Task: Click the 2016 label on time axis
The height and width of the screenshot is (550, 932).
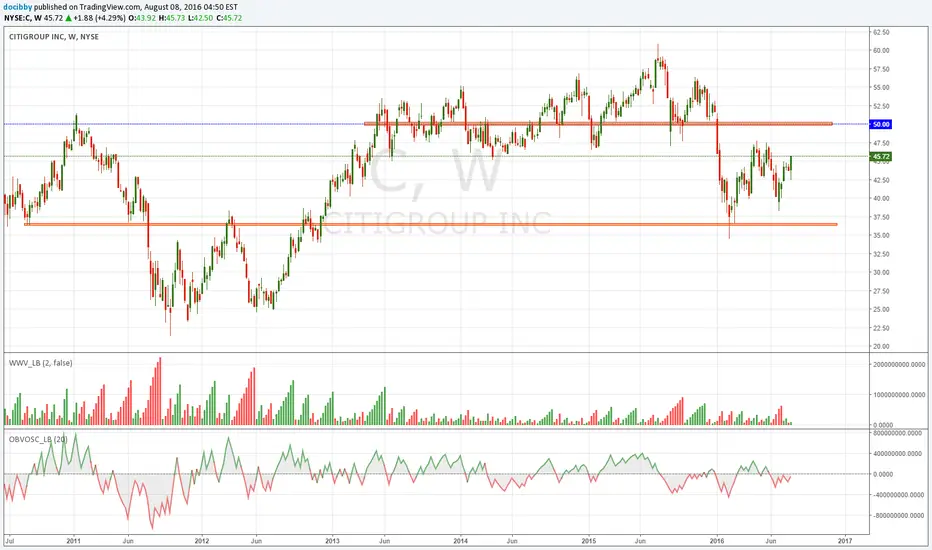Action: tap(717, 541)
